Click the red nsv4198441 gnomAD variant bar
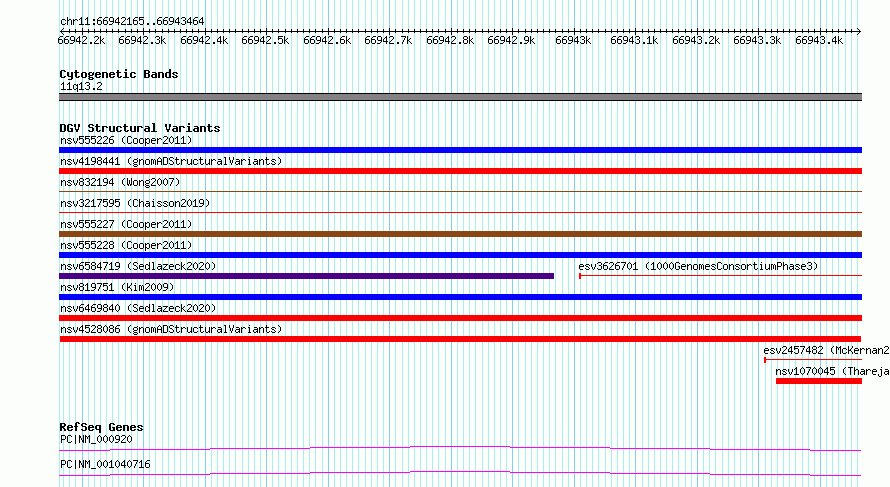890x487 pixels. point(460,171)
